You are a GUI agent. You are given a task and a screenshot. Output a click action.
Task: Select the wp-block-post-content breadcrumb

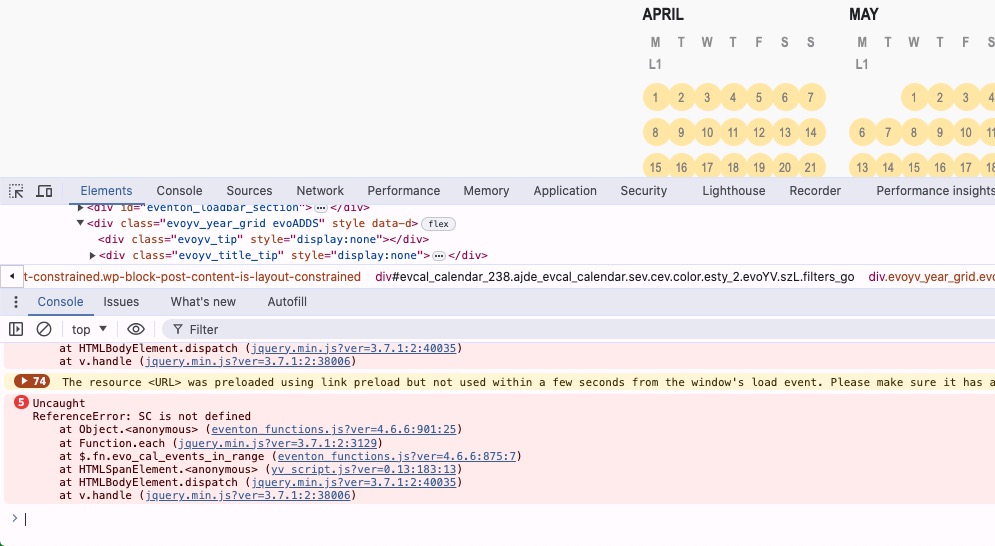(x=192, y=277)
